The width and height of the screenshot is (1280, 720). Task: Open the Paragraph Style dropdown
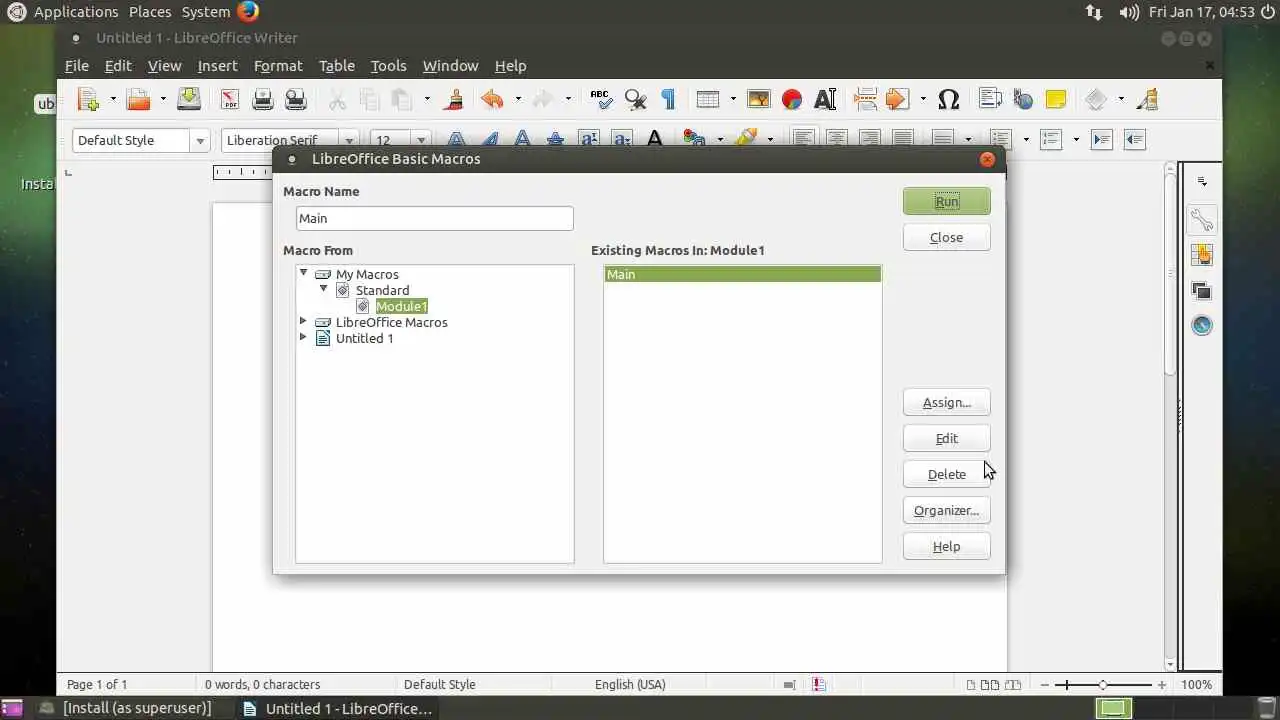200,141
